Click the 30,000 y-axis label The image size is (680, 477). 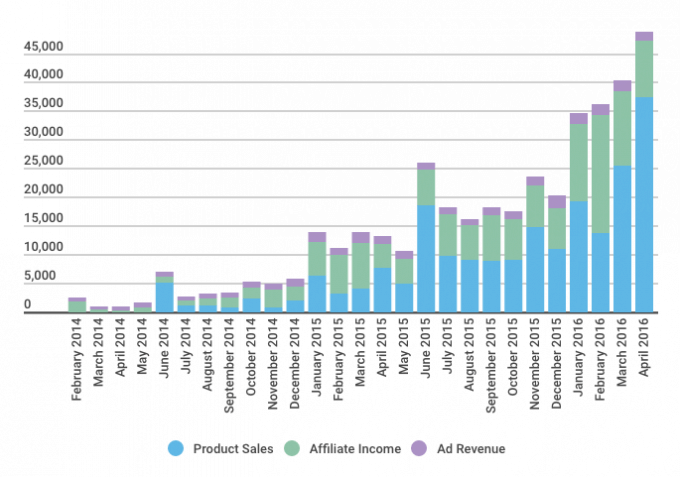(x=43, y=132)
